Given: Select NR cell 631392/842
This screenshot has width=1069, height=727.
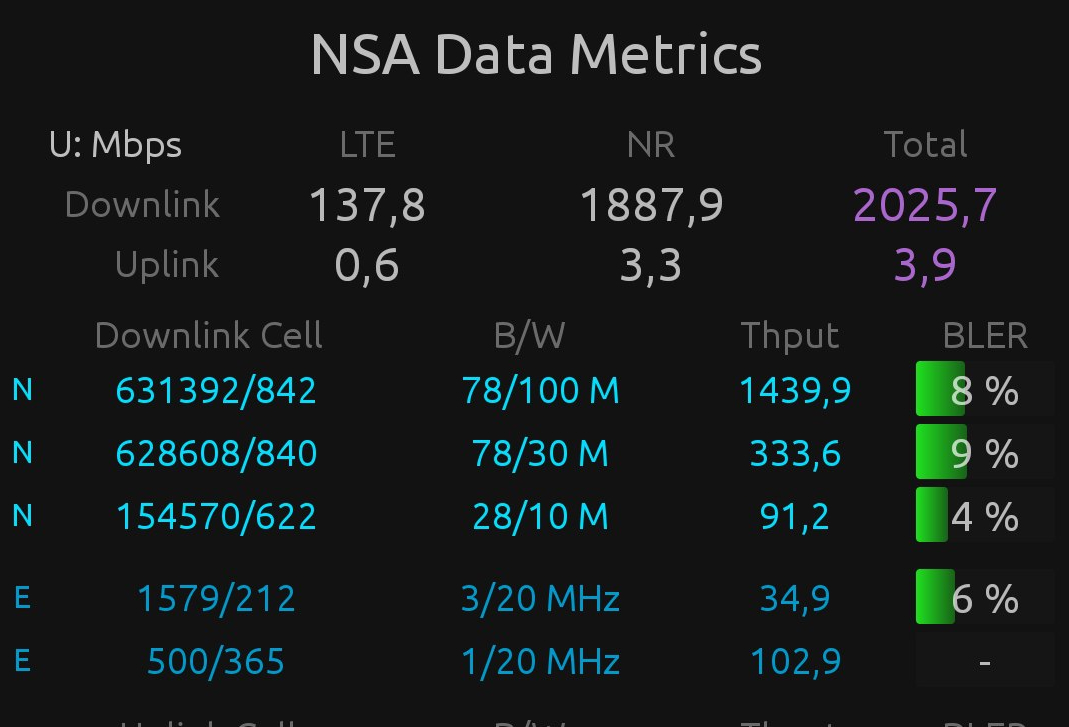Looking at the screenshot, I should click(x=216, y=390).
